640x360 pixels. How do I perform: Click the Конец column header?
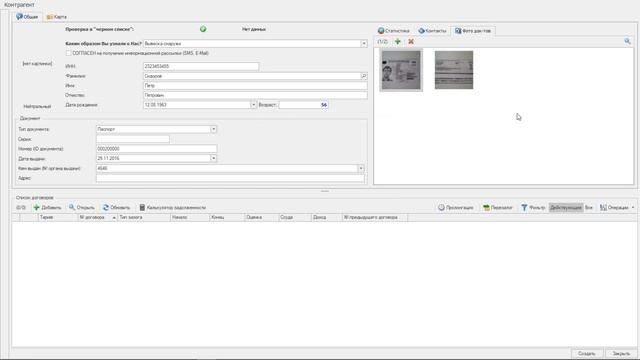point(227,218)
